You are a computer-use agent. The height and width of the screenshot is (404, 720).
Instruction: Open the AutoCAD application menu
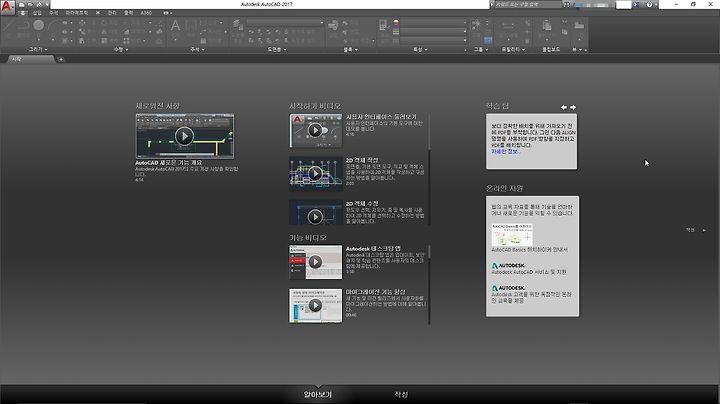pos(7,7)
